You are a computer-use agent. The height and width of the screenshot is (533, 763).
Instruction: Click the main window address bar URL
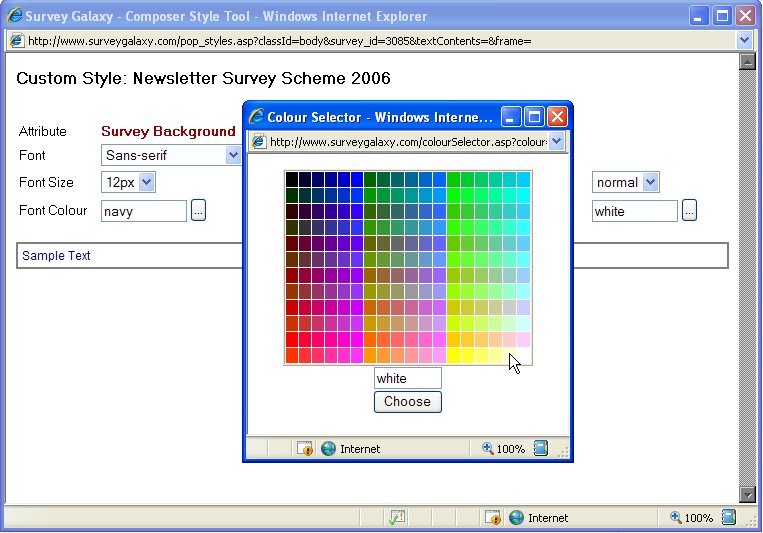(279, 41)
